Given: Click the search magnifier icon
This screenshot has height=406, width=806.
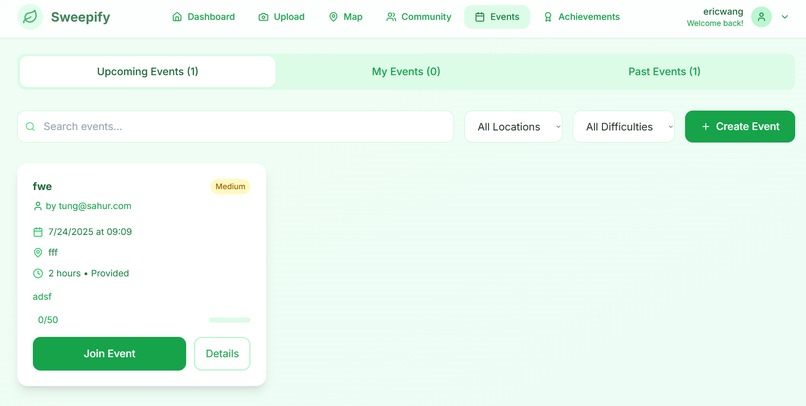Looking at the screenshot, I should pos(30,126).
